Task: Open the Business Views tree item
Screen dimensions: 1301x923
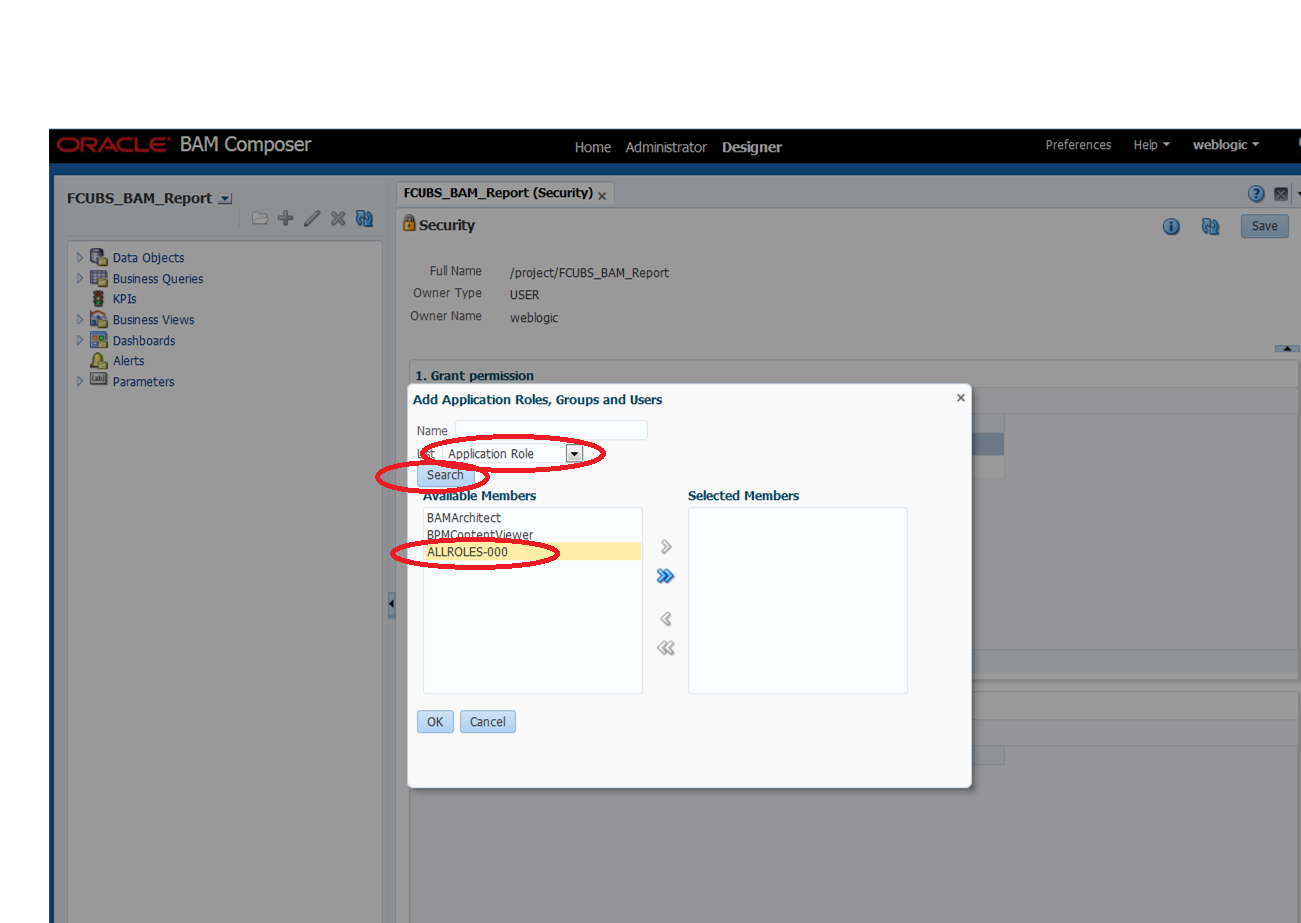Action: point(154,320)
